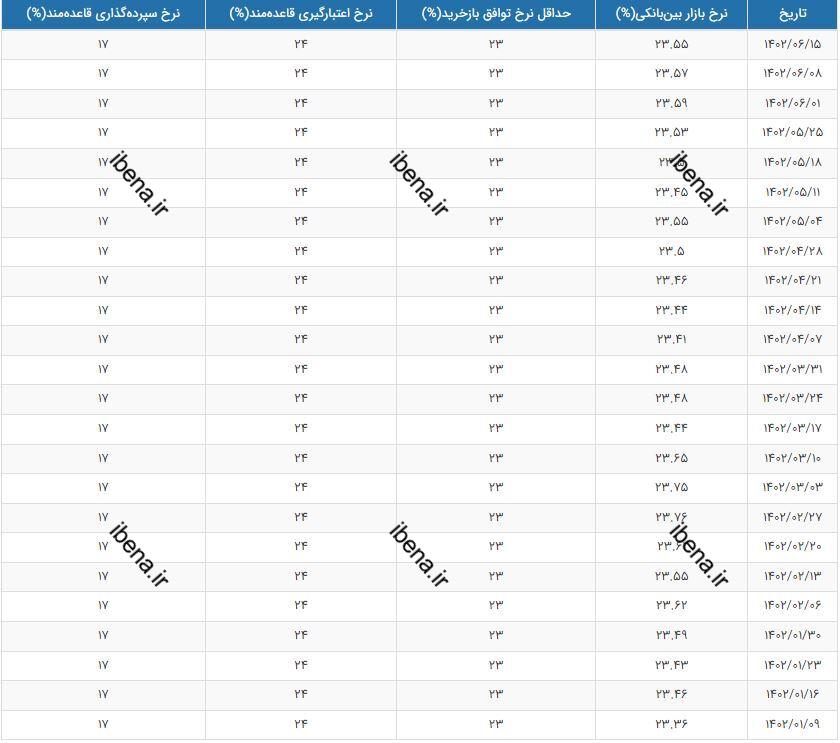Screen dimensions: 840x743
Task: Select the date cell ۱۴۰۲/۰۵/۱۱
Action: point(793,191)
